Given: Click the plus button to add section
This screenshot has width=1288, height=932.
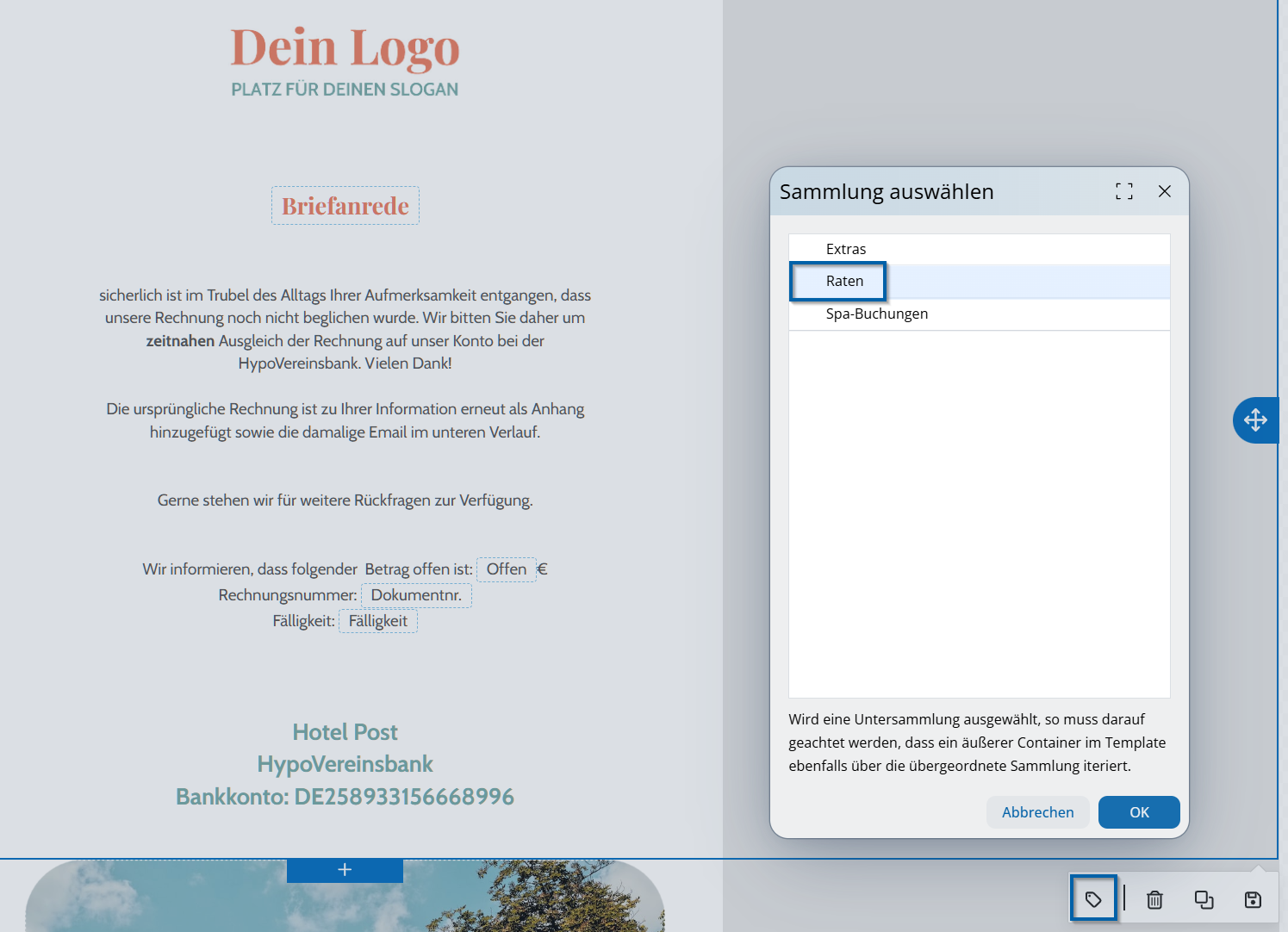Looking at the screenshot, I should click(x=345, y=870).
